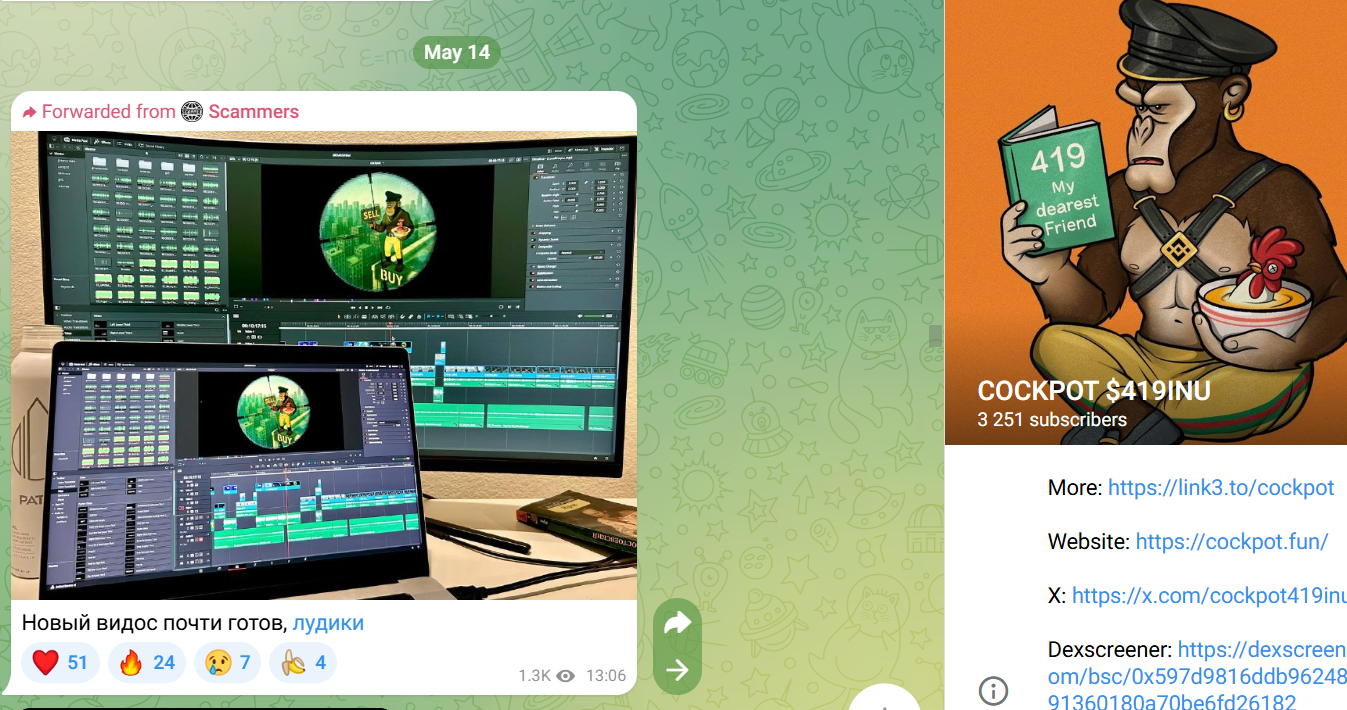Screen dimensions: 1347x710
Task: Click the May 14 date badge
Action: click(457, 52)
